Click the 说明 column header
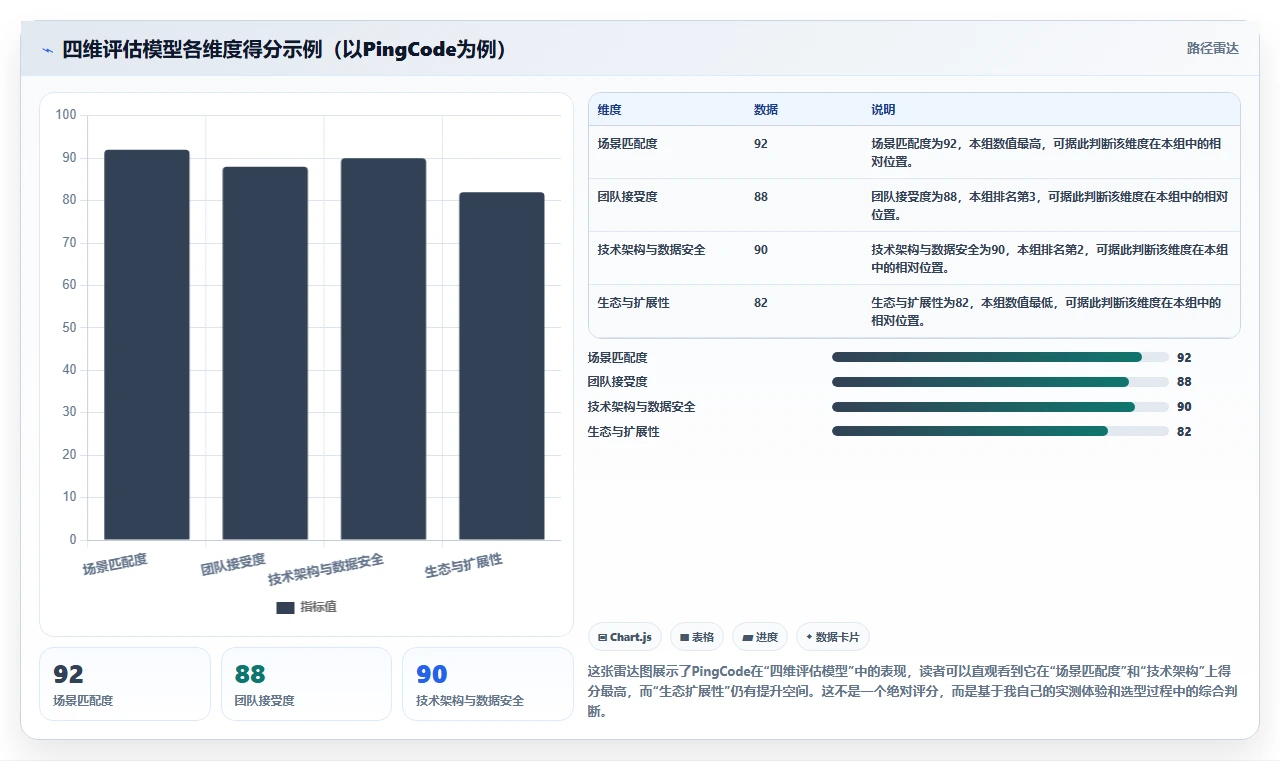This screenshot has width=1280, height=761. 883,110
